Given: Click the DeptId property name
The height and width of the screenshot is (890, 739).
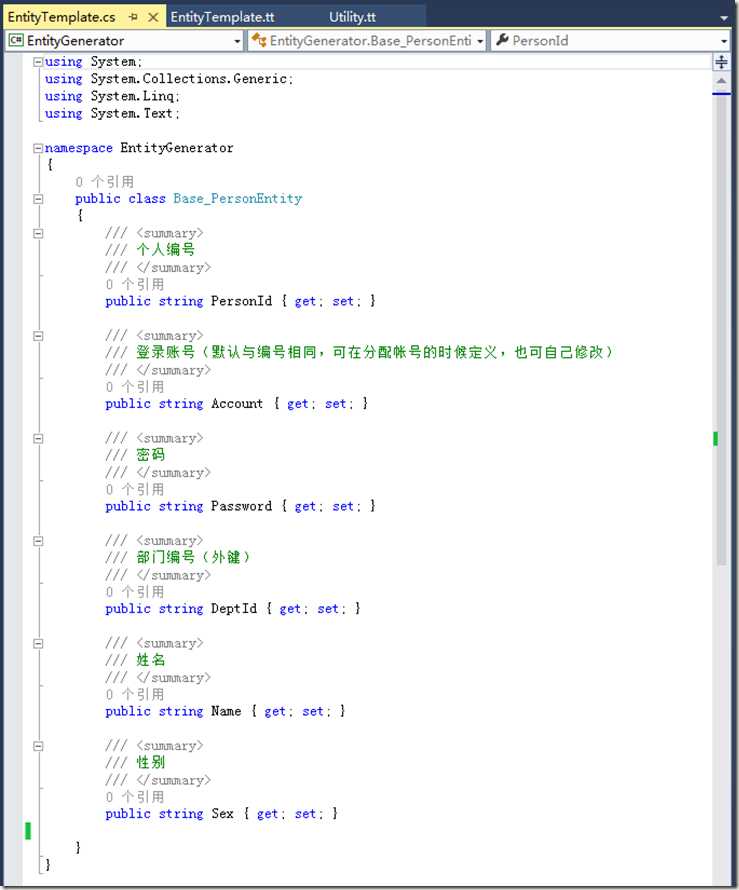Looking at the screenshot, I should click(x=234, y=608).
